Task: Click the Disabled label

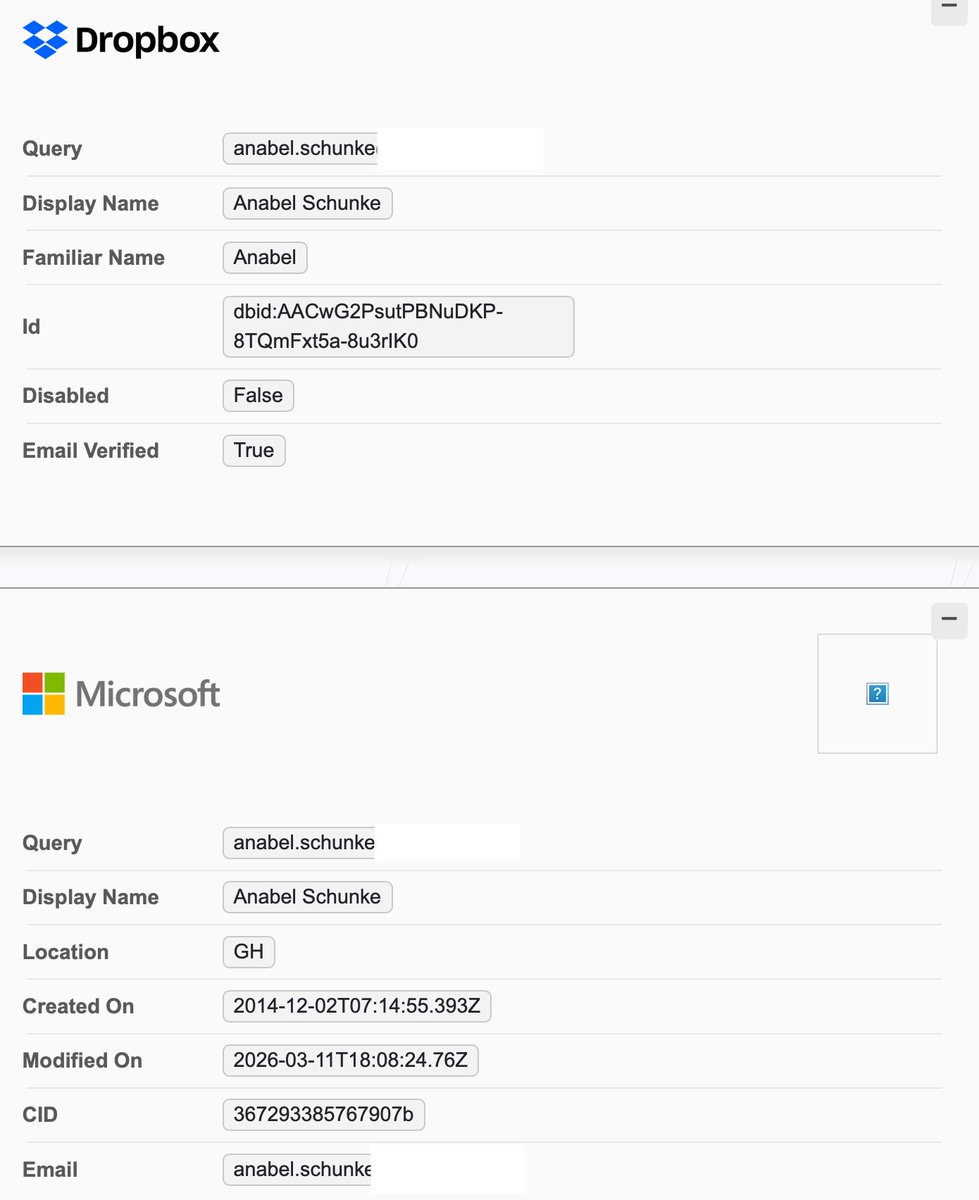Action: 65,395
